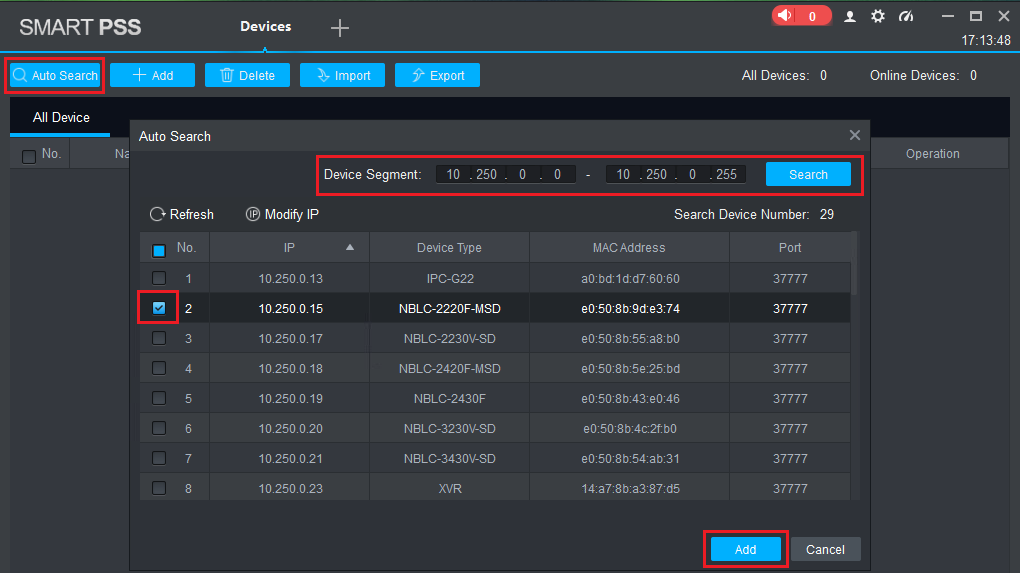Minimize the Smart PSS window
Image resolution: width=1020 pixels, height=573 pixels.
point(948,16)
